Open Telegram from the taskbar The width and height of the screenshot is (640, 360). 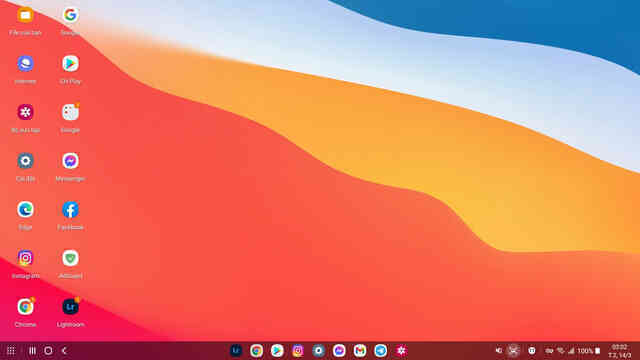tap(380, 351)
